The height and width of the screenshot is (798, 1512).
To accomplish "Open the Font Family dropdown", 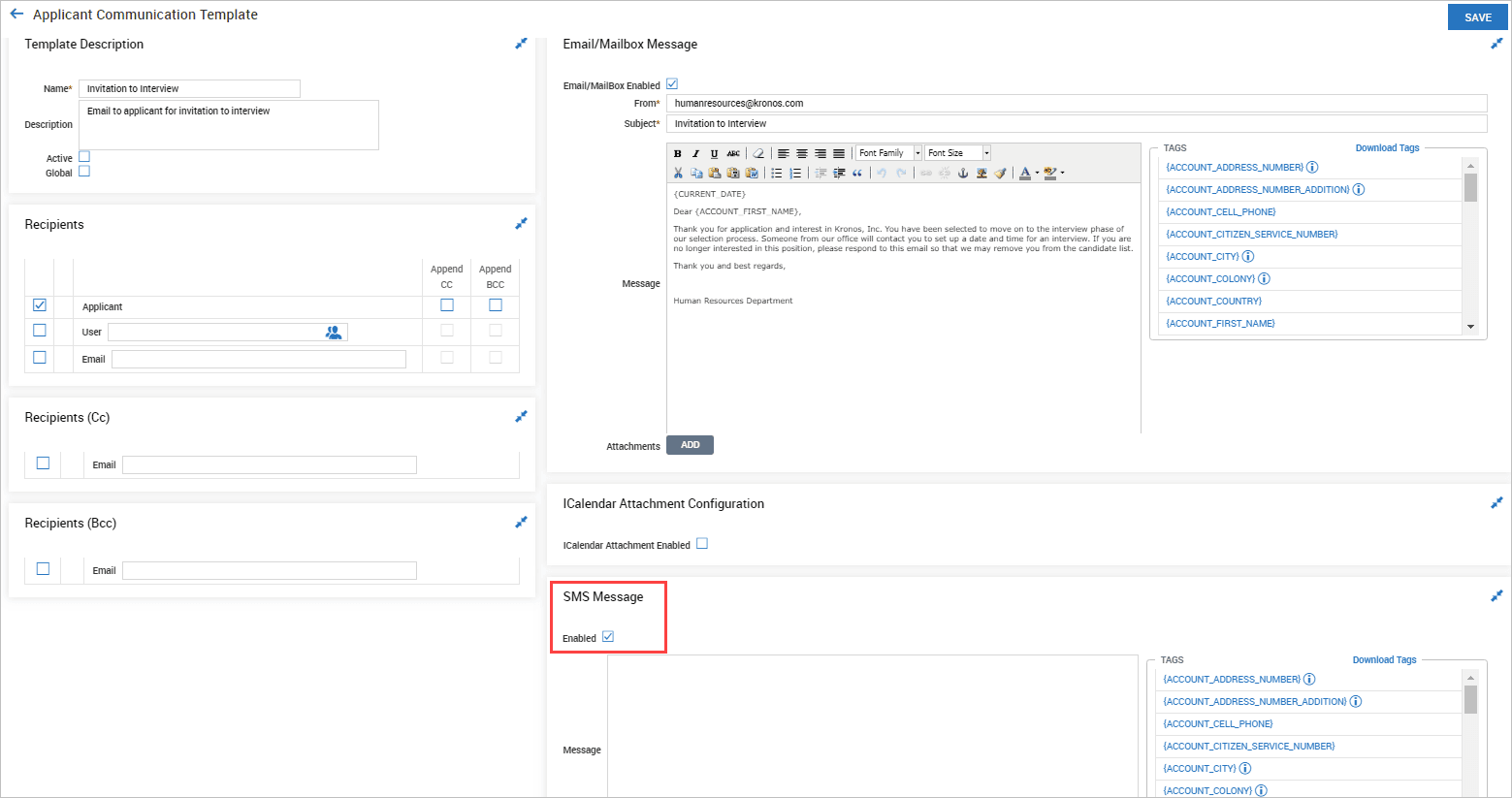I will point(888,153).
